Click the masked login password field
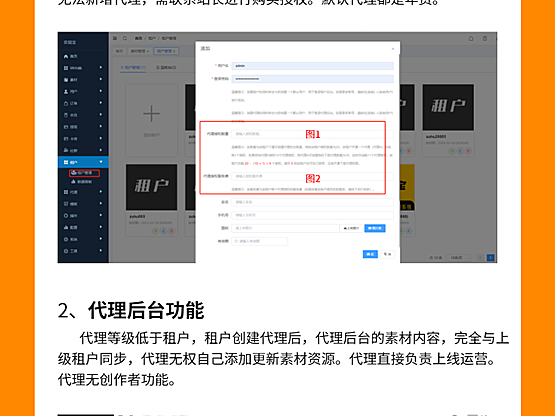The width and height of the screenshot is (555, 416). point(313,79)
